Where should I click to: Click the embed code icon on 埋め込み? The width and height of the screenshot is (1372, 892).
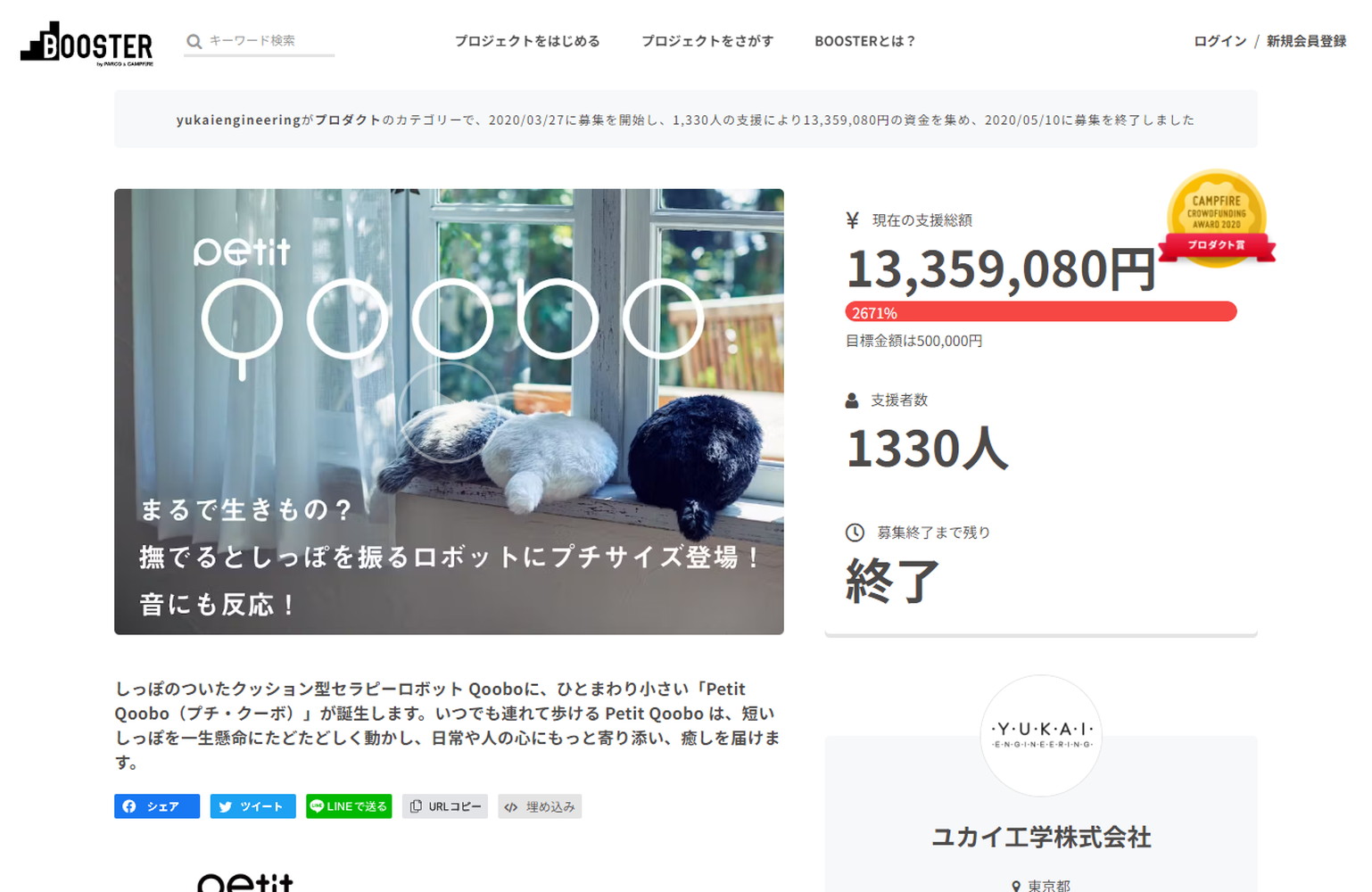pos(511,807)
